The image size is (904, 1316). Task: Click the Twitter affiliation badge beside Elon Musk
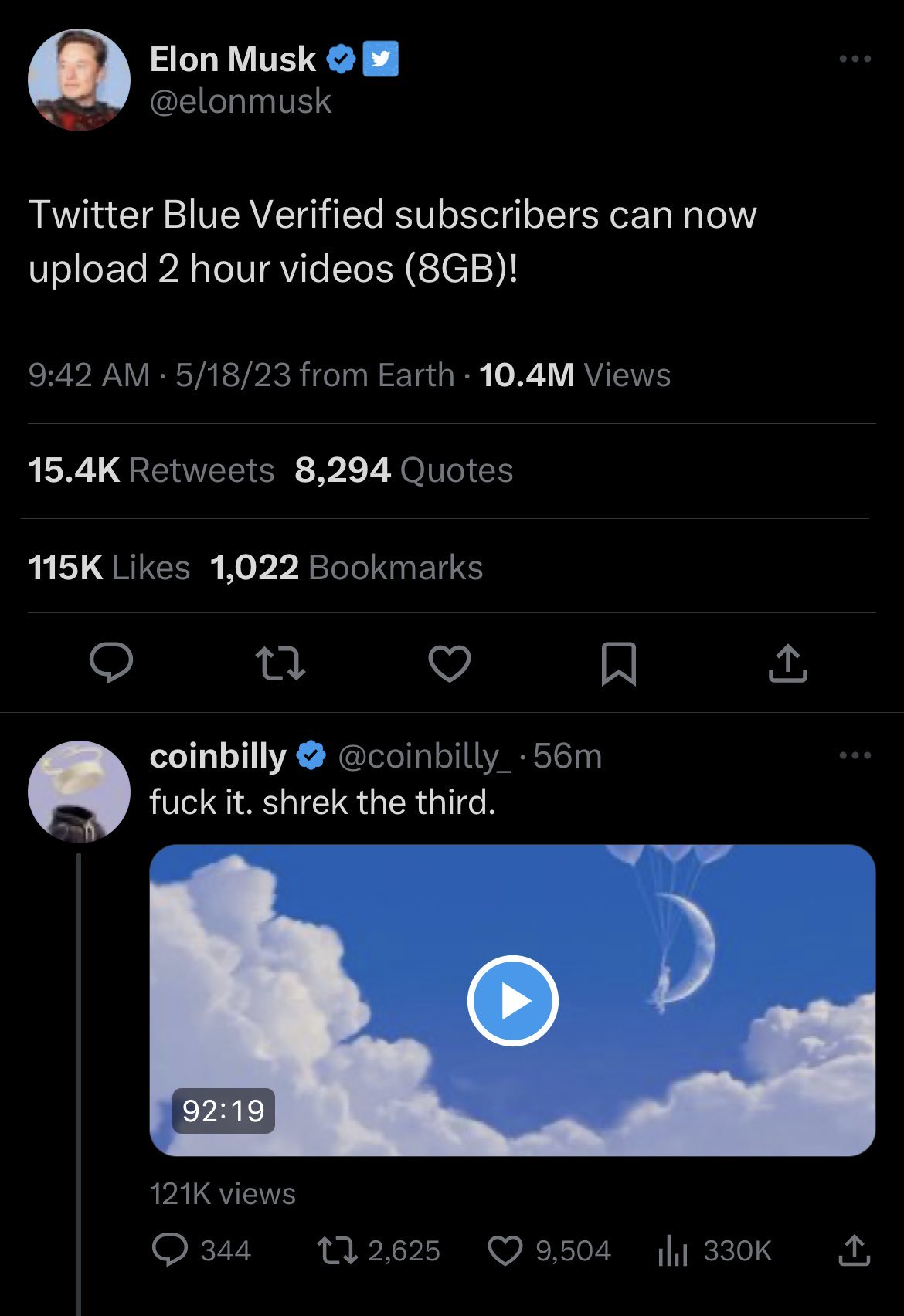380,59
